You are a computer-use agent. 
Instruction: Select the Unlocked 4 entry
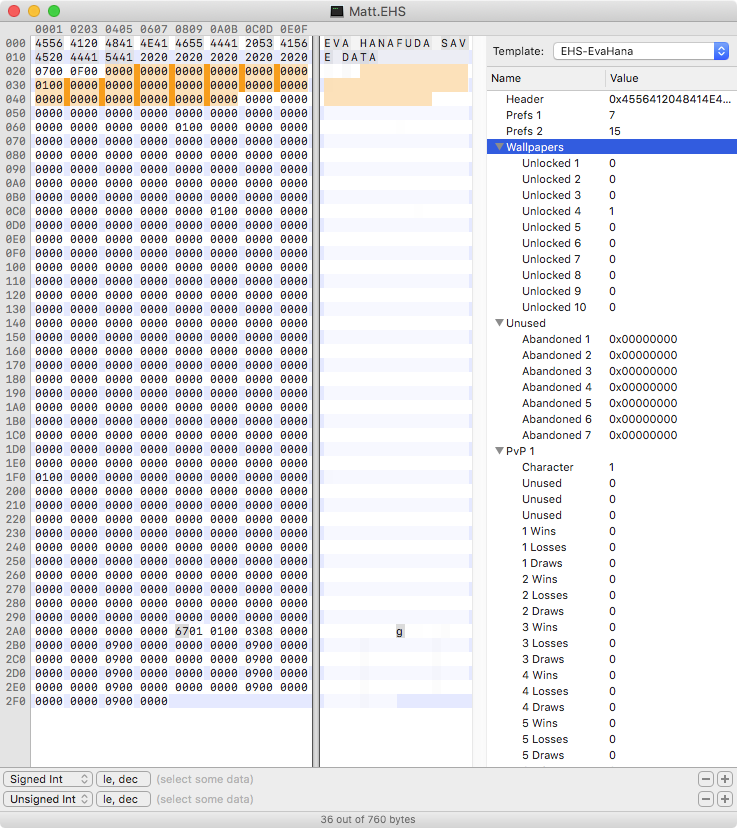tap(551, 211)
